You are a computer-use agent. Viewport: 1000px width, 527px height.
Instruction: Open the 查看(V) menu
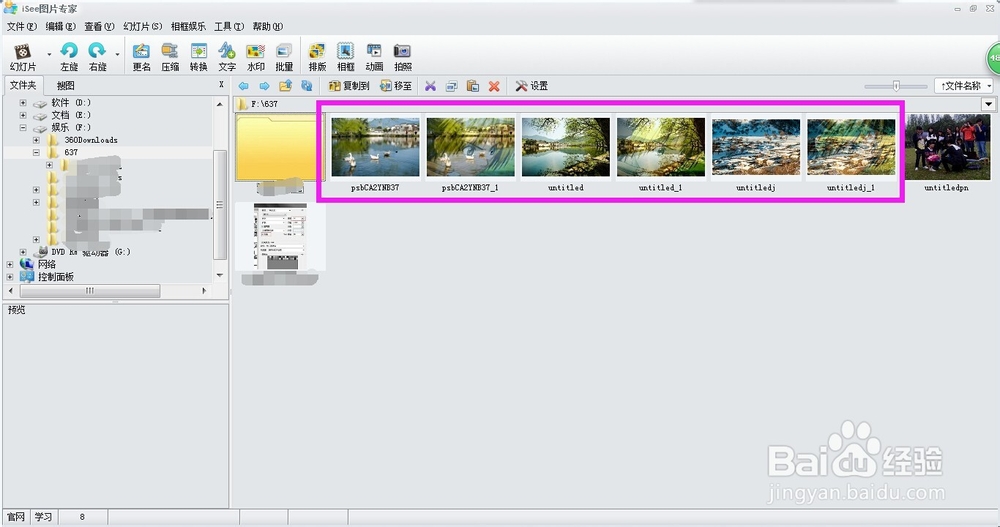[99, 26]
